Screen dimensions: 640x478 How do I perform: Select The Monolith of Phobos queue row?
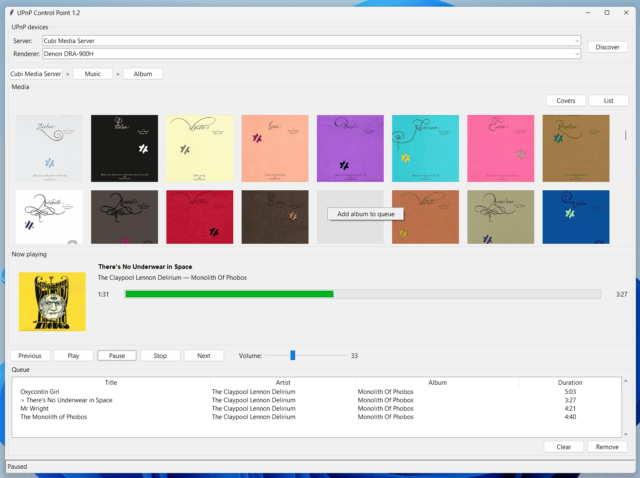(x=316, y=417)
